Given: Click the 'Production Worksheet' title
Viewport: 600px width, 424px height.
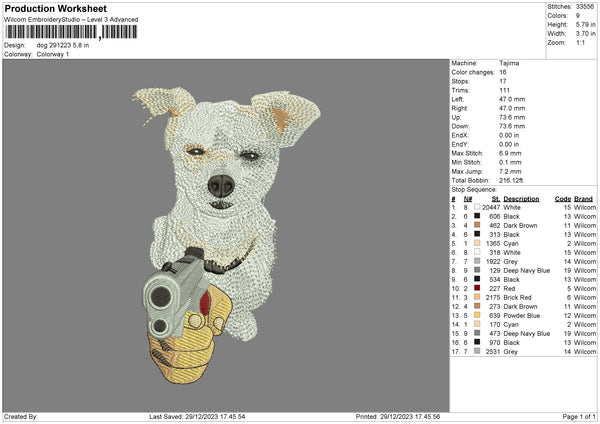Looking at the screenshot, I should coord(56,8).
